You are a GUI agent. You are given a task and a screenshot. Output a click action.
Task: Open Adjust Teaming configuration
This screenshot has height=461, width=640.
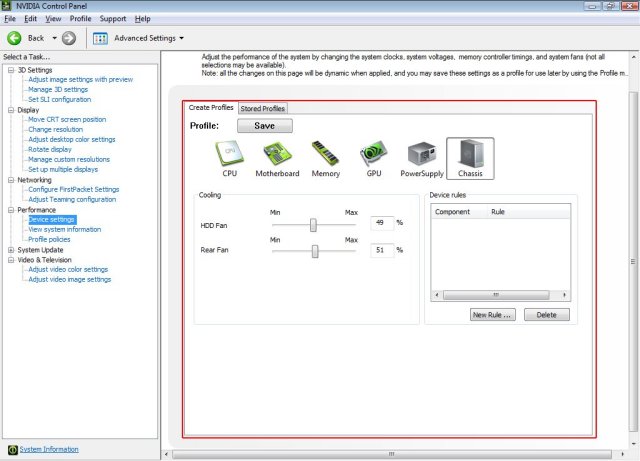click(72, 199)
